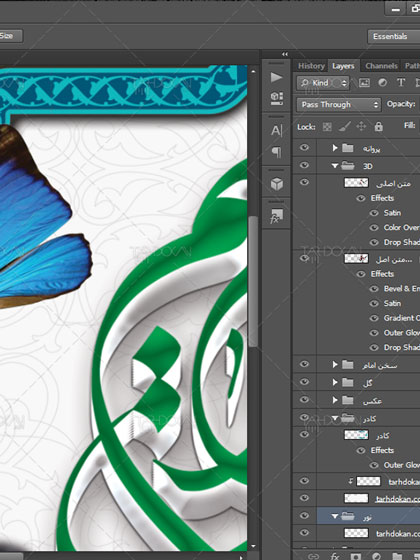The width and height of the screenshot is (420, 560).
Task: Open the Paragraph panel icon
Action: pos(276,152)
